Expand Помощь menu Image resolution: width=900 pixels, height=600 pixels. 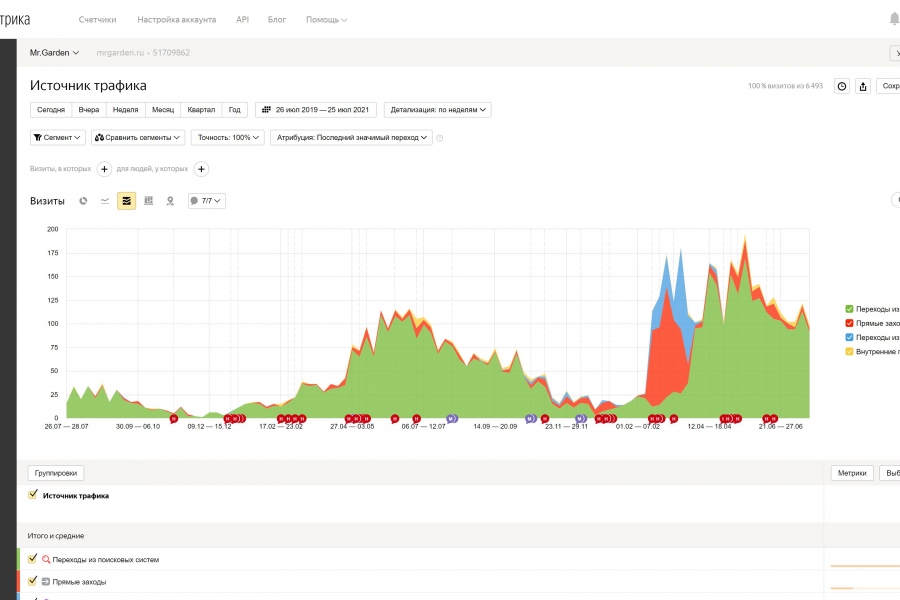tap(326, 20)
